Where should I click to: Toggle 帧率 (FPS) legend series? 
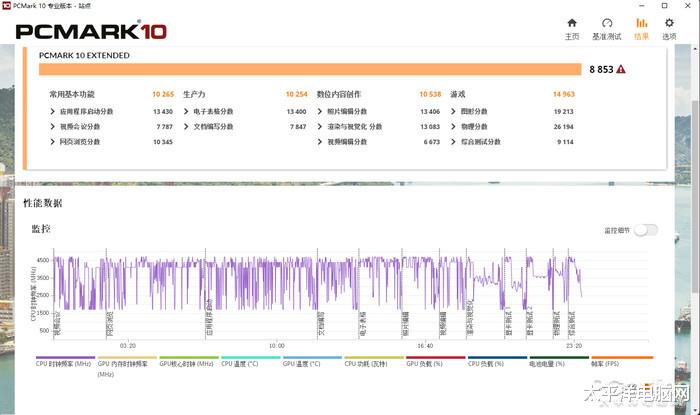coord(622,361)
